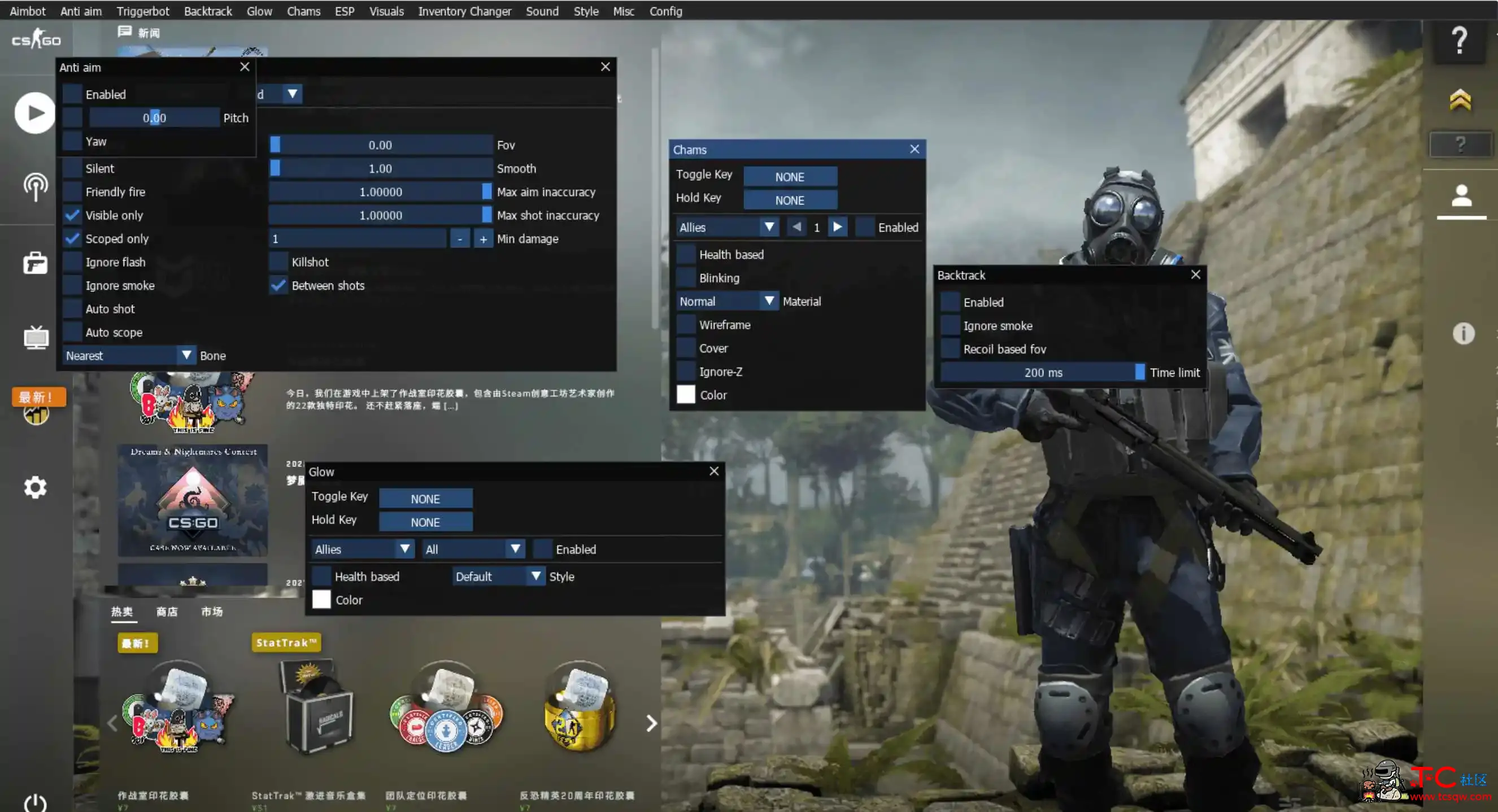Expand the Bone nearest dropdown
Screen dimensions: 1498x812
(186, 355)
